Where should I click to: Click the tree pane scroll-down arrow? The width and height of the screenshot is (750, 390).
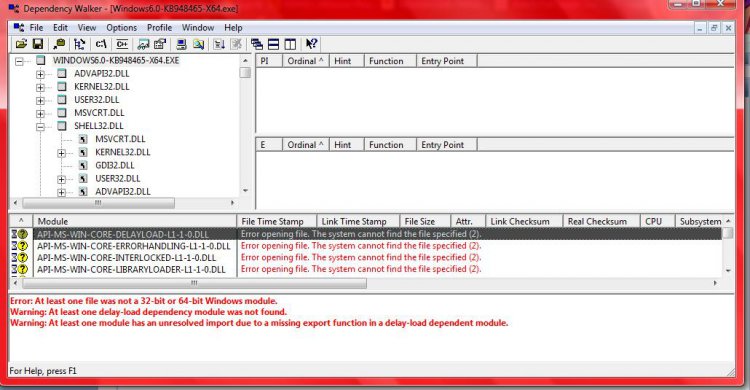point(245,191)
